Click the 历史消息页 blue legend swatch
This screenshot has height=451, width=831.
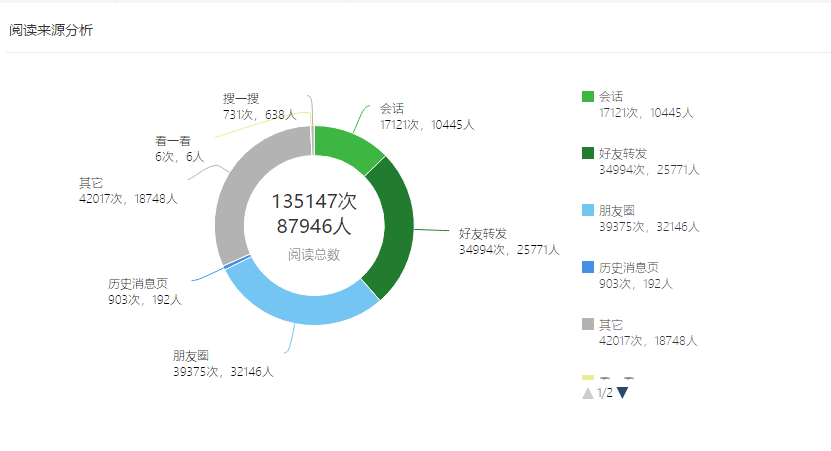pyautogui.click(x=588, y=267)
